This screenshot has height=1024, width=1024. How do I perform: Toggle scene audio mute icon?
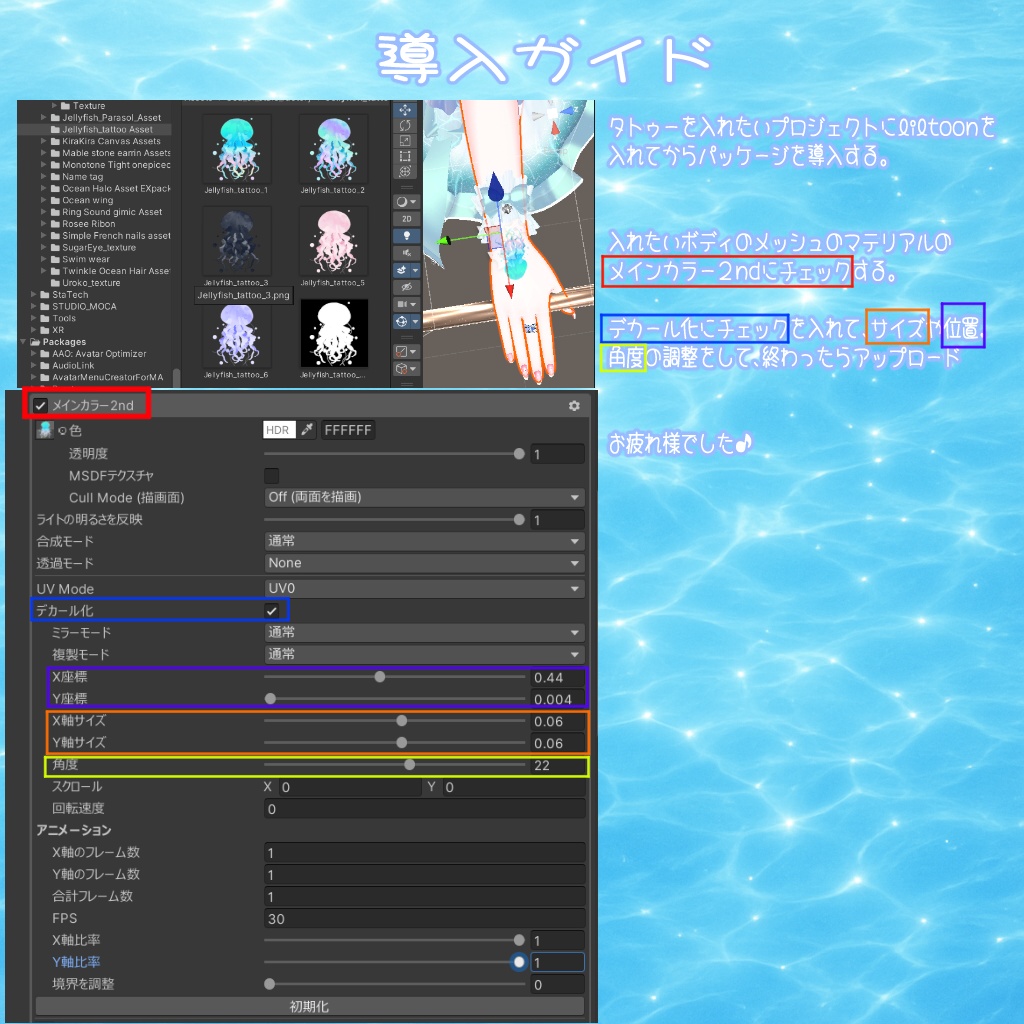click(406, 253)
